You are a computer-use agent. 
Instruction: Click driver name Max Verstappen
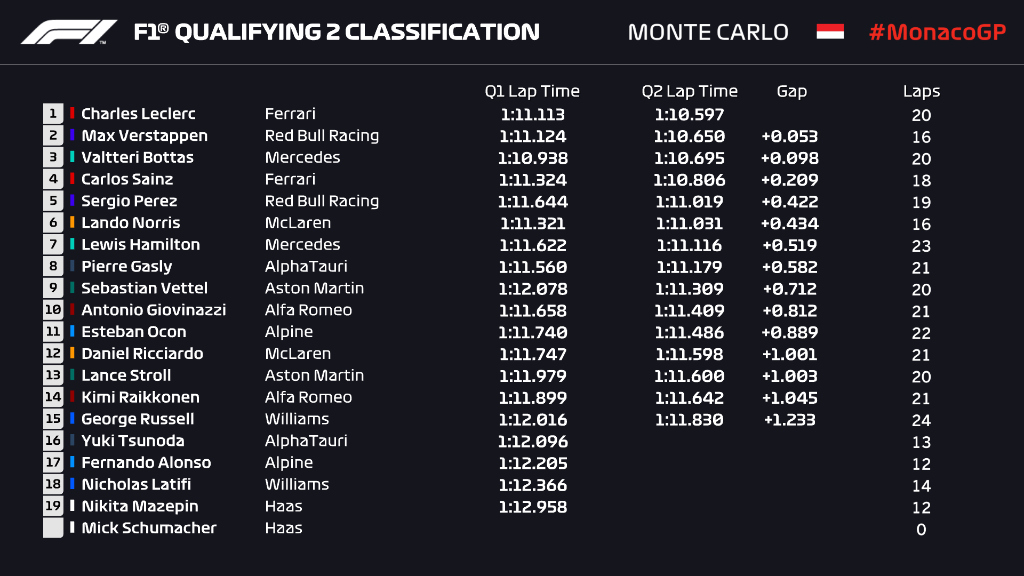click(144, 136)
